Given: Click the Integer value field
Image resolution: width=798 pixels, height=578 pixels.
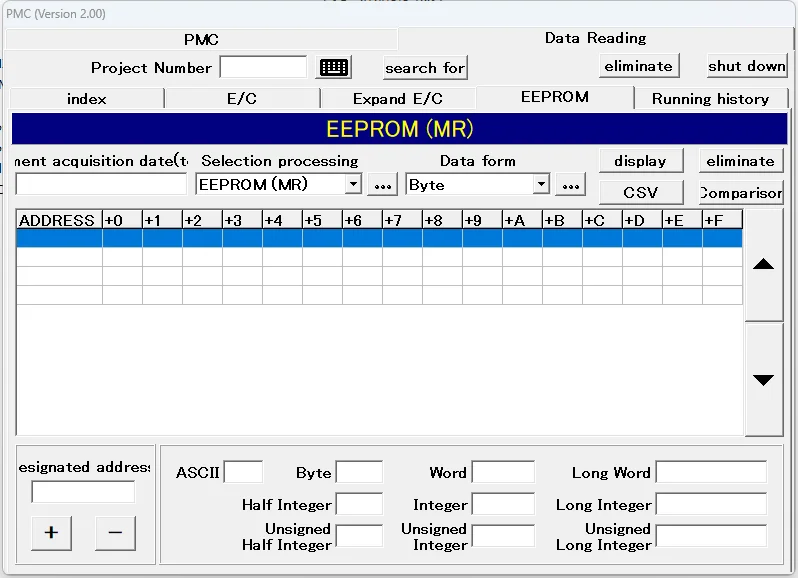Looking at the screenshot, I should pos(503,504).
